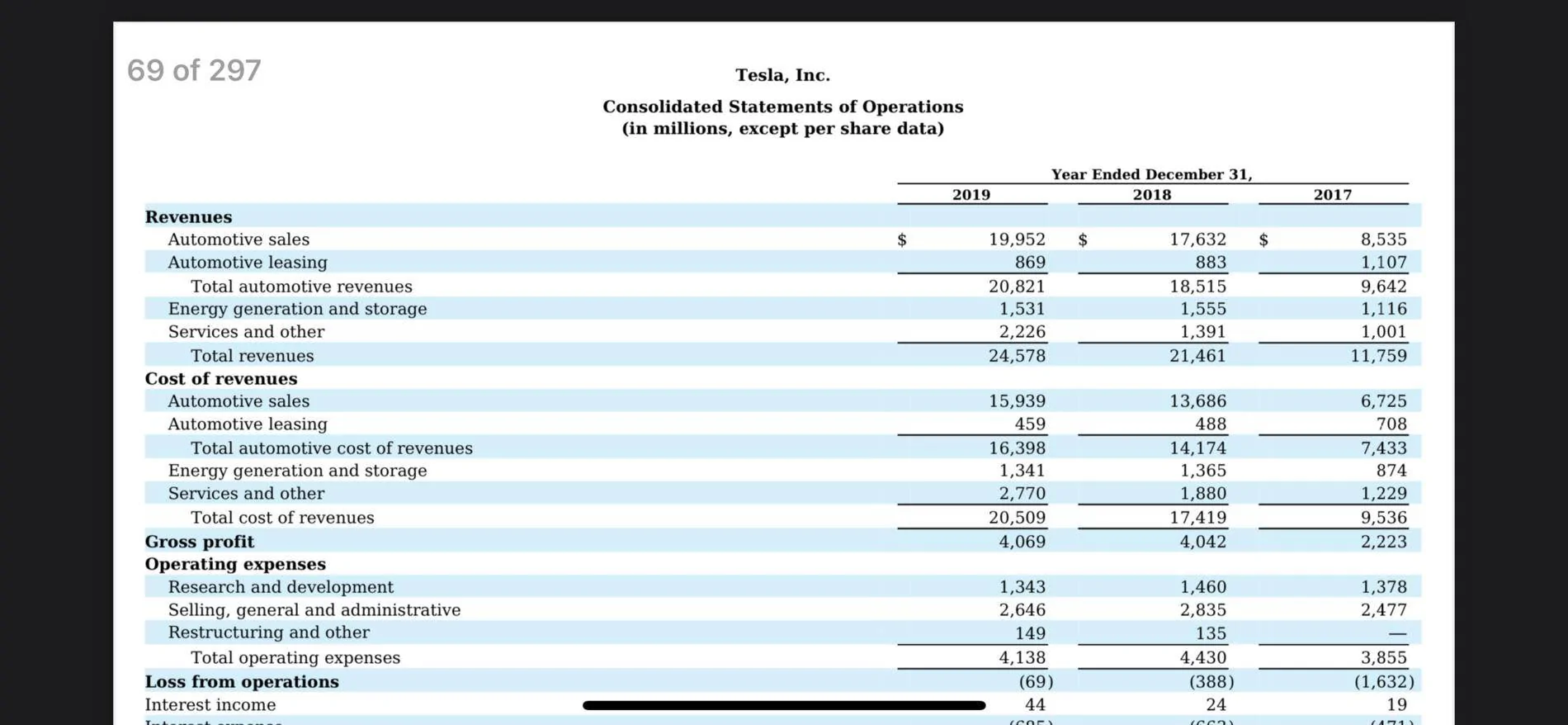Select "Total automotive cost of revenues" label

click(332, 448)
